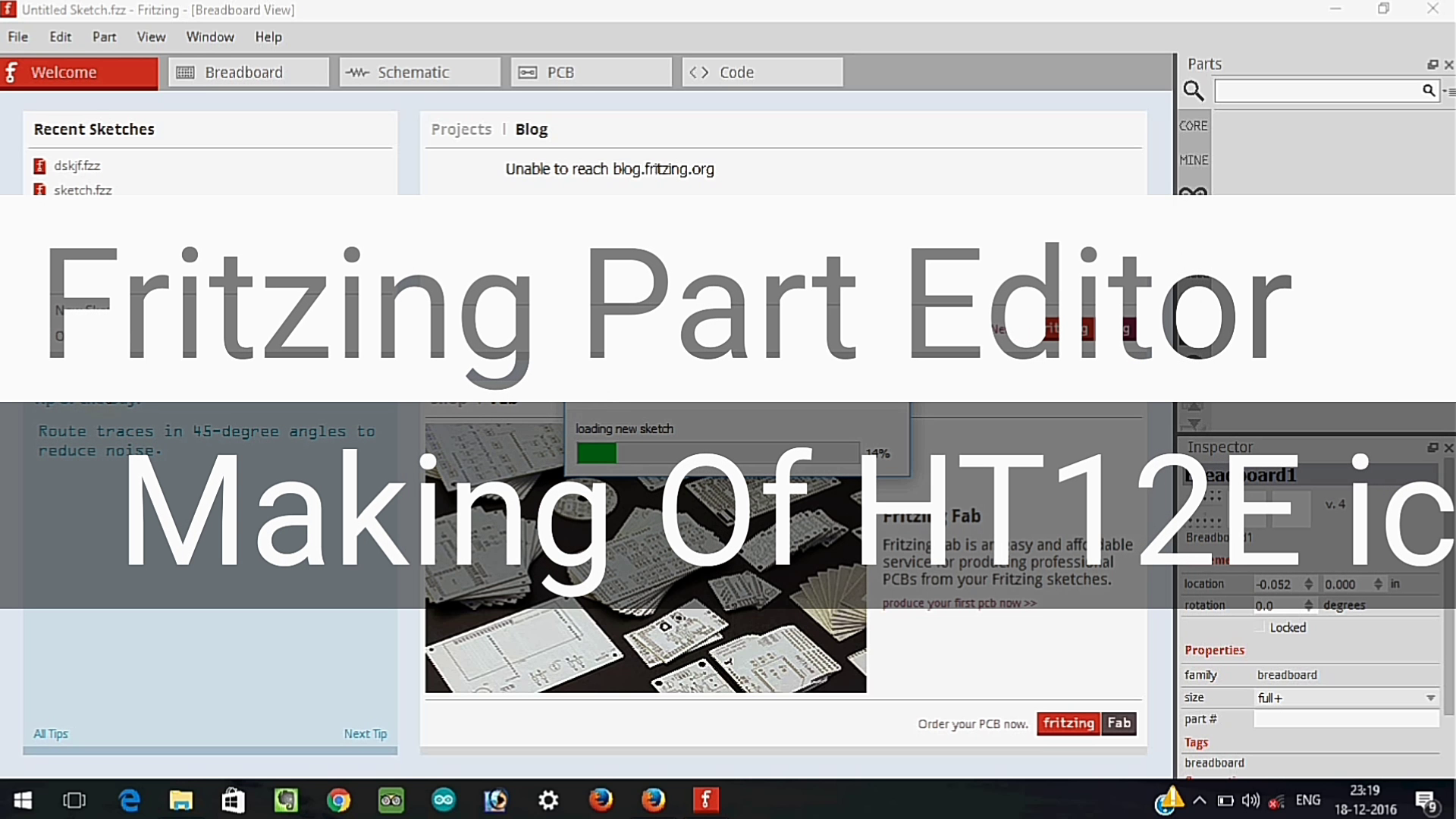This screenshot has width=1456, height=819.
Task: Close the Parts panel
Action: click(1448, 64)
